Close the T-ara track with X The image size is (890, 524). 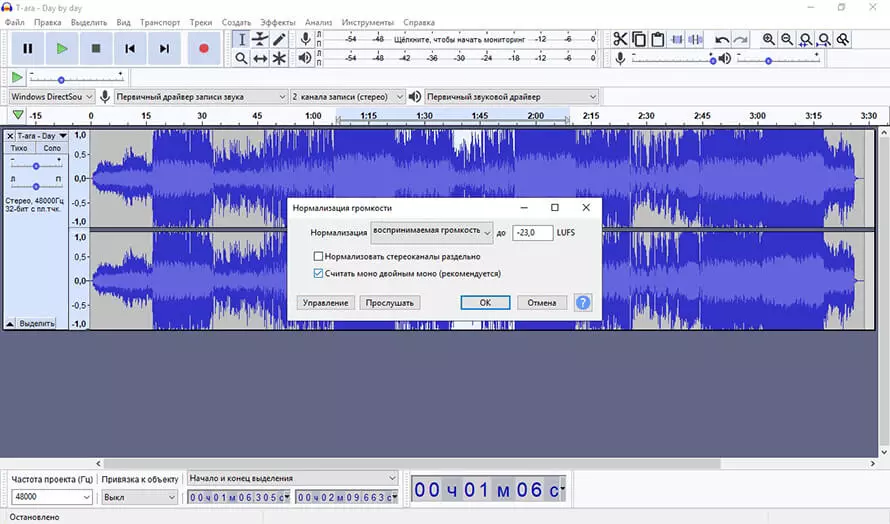pos(10,136)
